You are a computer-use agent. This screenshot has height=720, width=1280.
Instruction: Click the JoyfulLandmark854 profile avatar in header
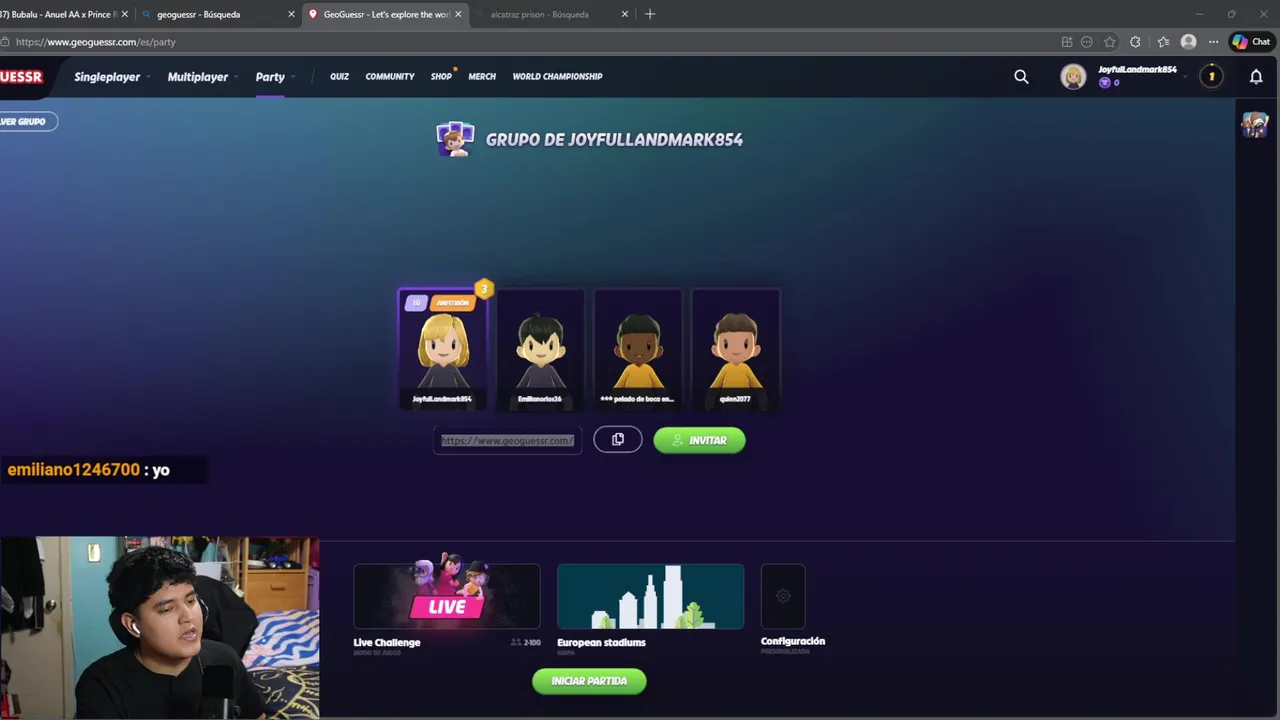(1073, 77)
